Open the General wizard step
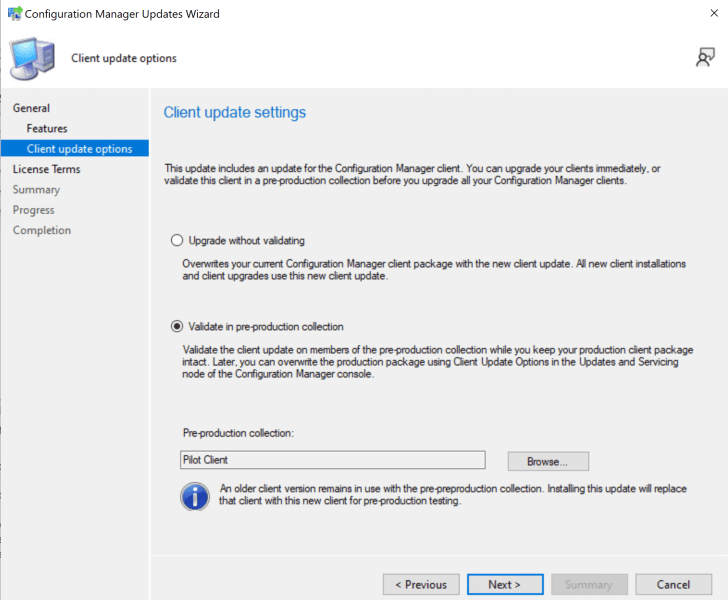This screenshot has height=600, width=728. [x=31, y=108]
